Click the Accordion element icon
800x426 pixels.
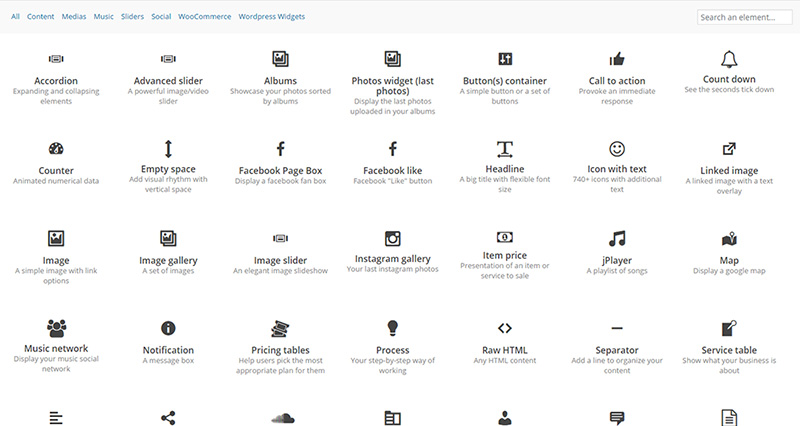tap(56, 60)
